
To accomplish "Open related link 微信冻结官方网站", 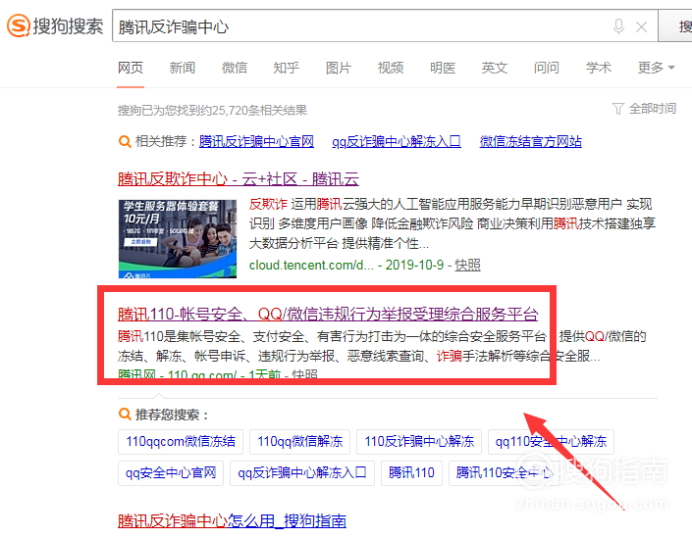I will pyautogui.click(x=530, y=142).
